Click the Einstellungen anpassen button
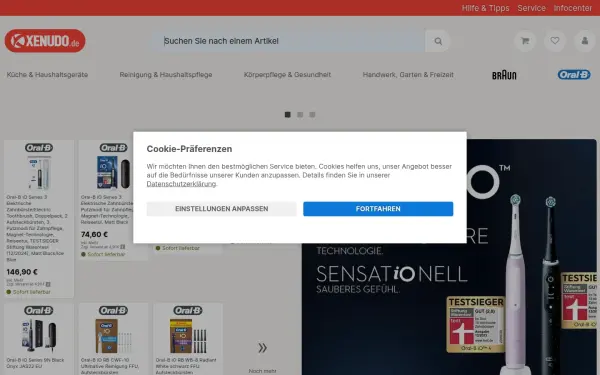Screen dimensions: 600x375 pos(222,209)
